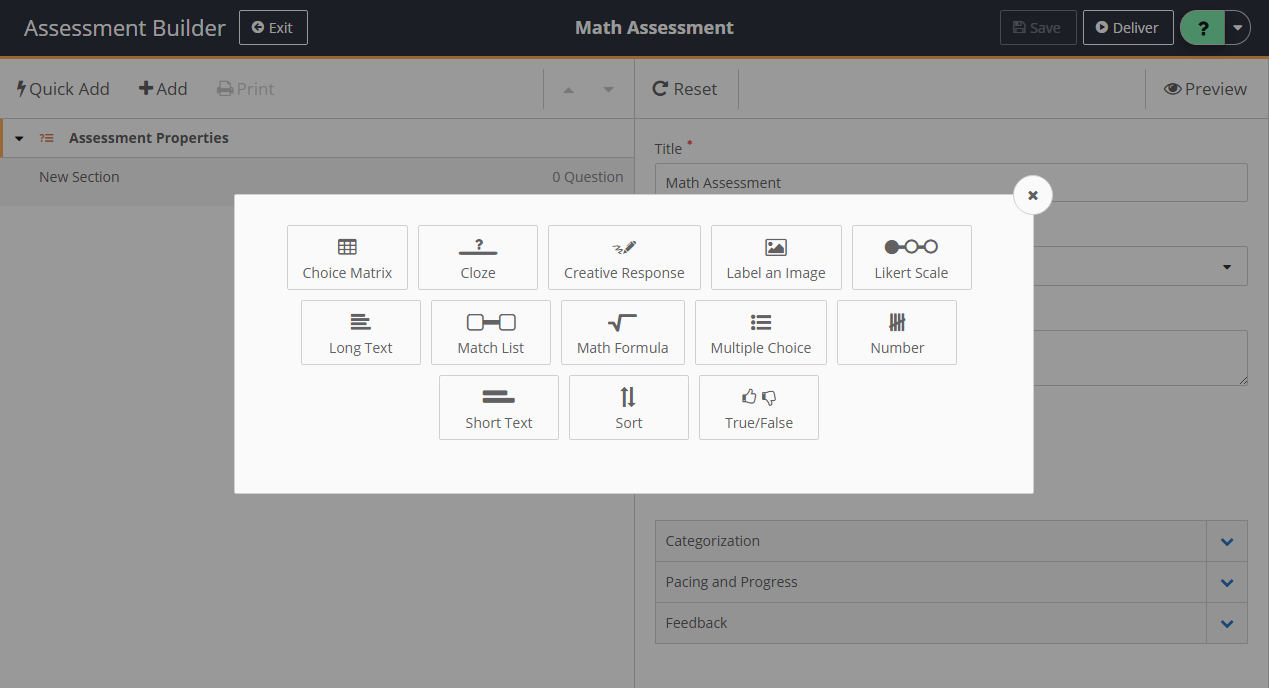Click the Deliver button
Screen dimensions: 1269x688
1127,28
